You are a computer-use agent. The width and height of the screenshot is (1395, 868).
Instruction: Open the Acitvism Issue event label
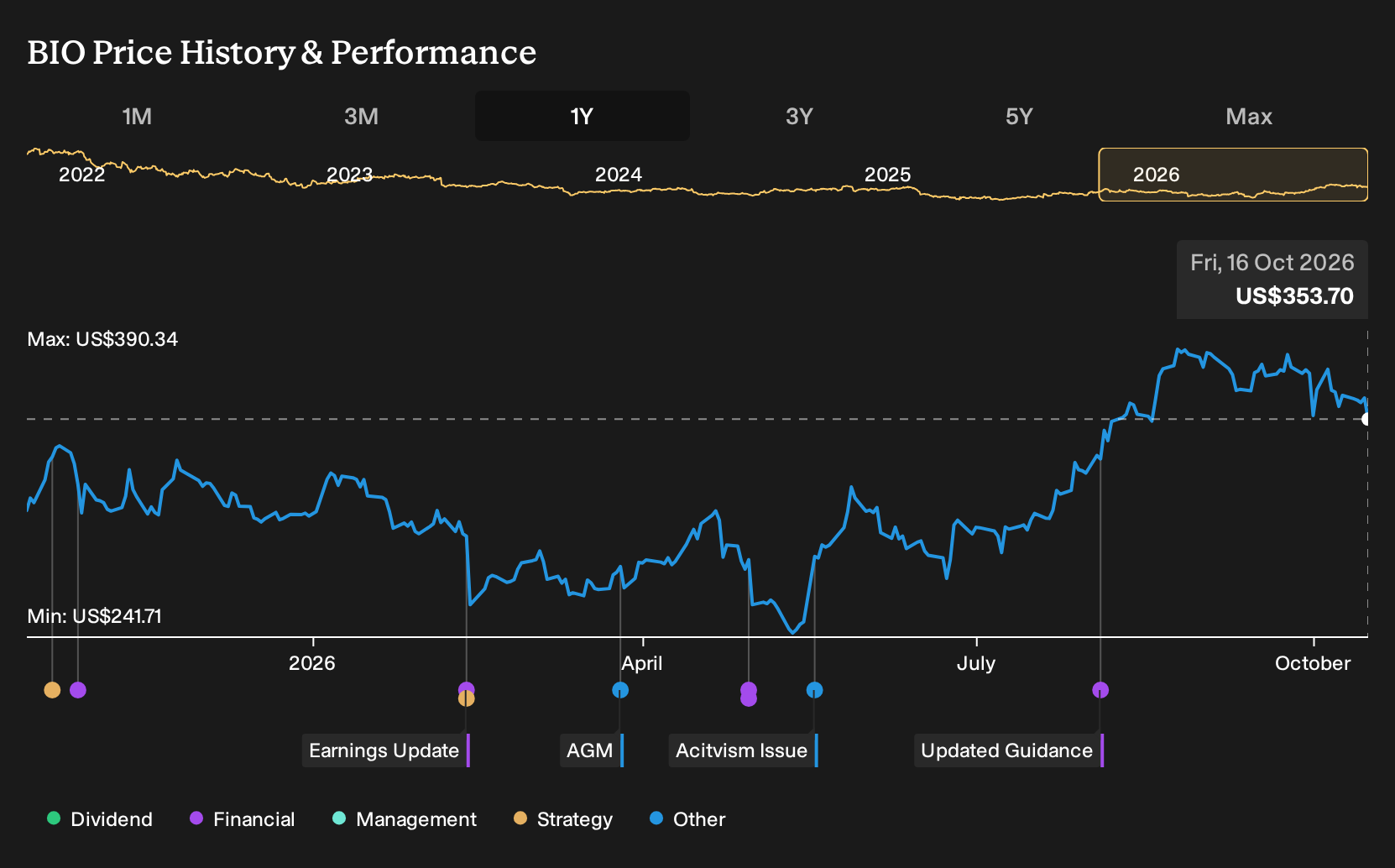click(743, 750)
